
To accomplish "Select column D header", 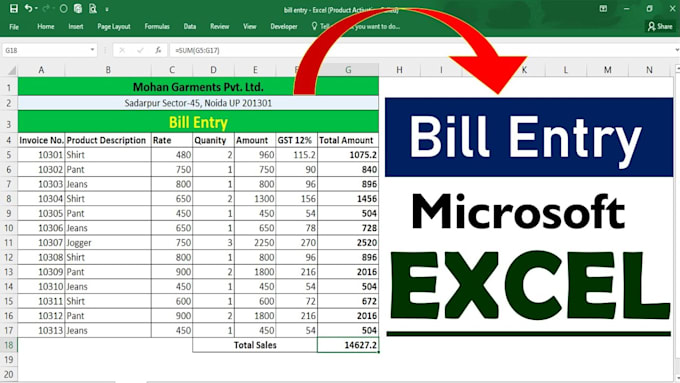I will coord(213,70).
